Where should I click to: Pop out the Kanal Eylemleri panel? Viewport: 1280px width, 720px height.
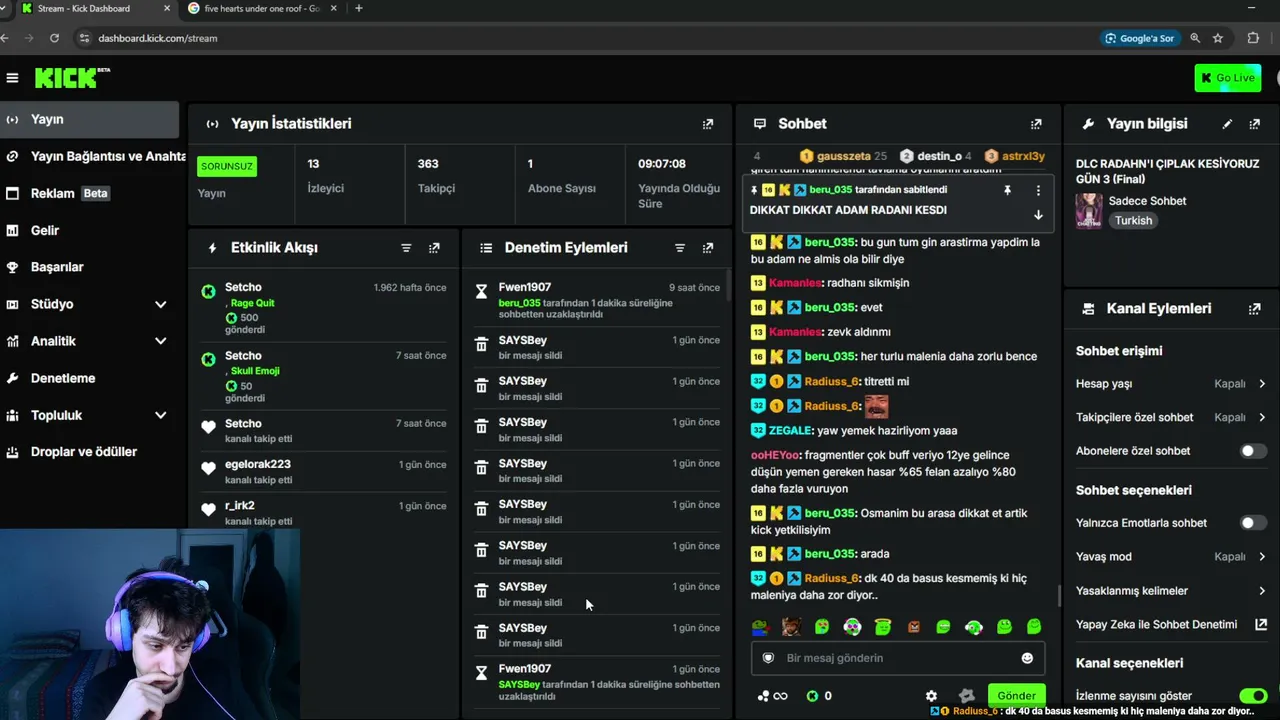pos(1255,309)
